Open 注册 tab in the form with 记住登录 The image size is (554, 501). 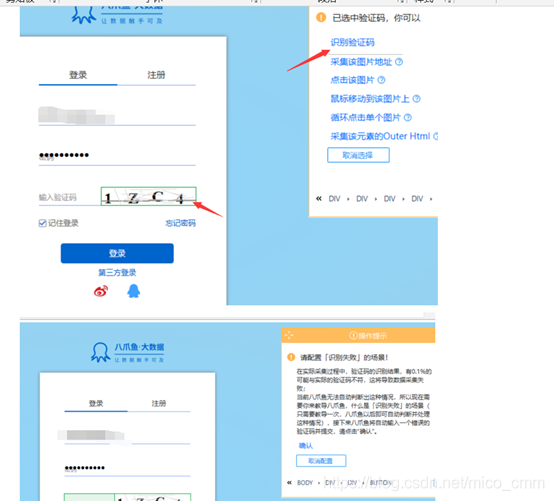[x=156, y=75]
